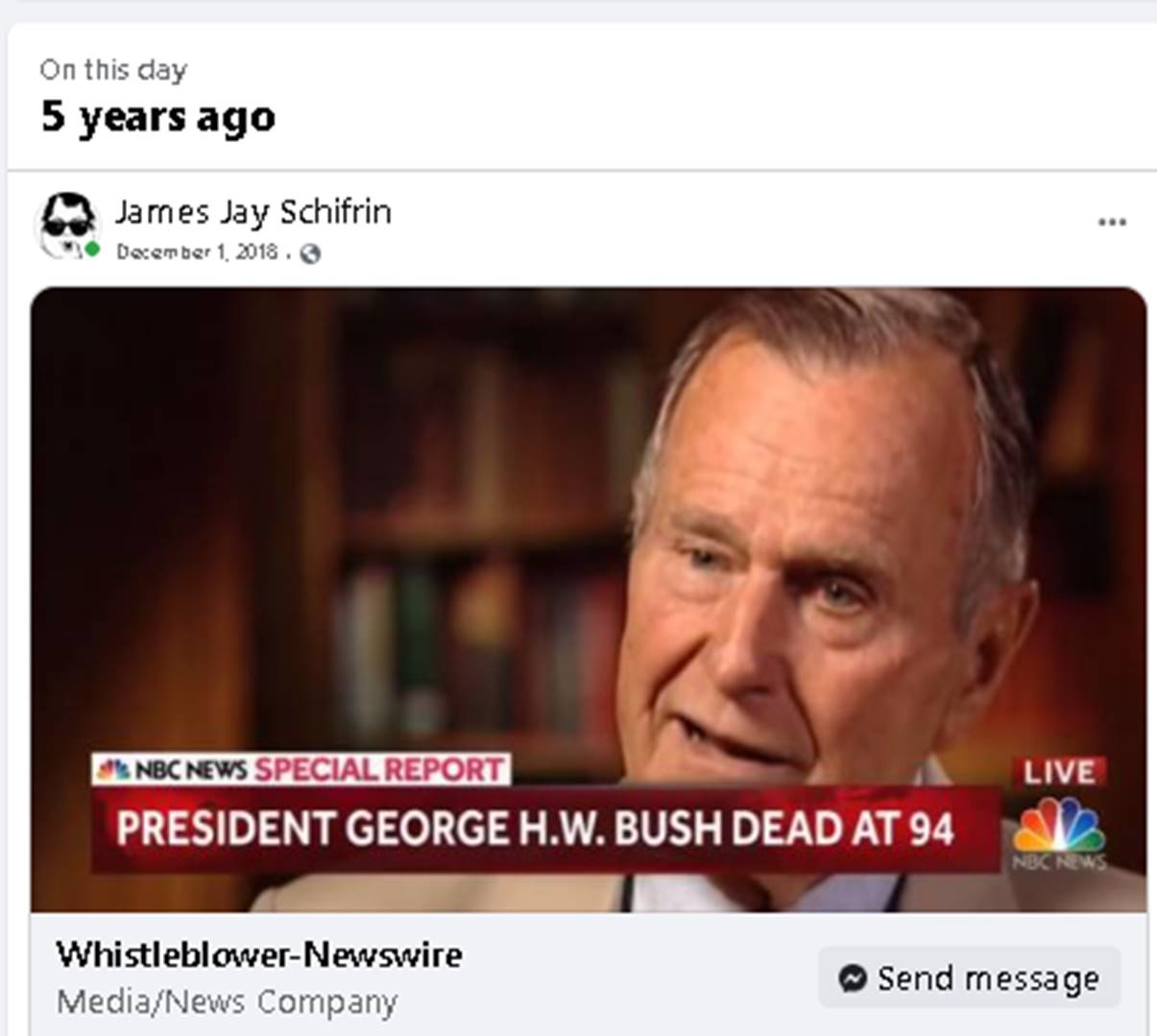Click the 5 years ago heading

point(158,117)
